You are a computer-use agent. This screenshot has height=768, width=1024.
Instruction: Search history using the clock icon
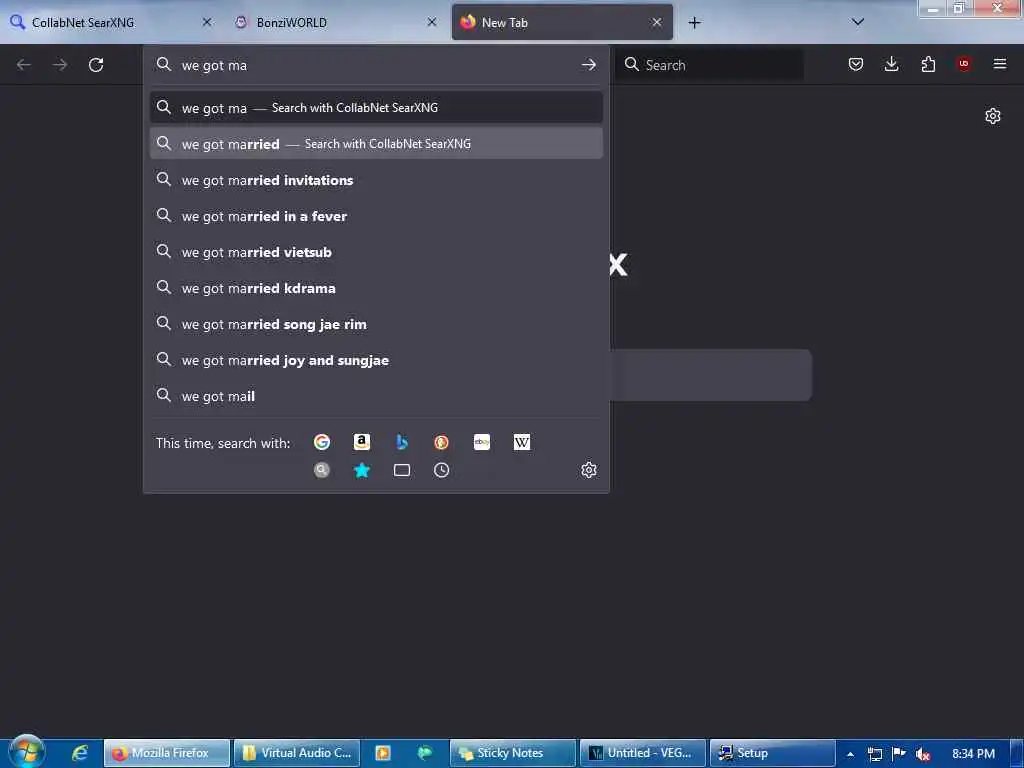pos(441,470)
